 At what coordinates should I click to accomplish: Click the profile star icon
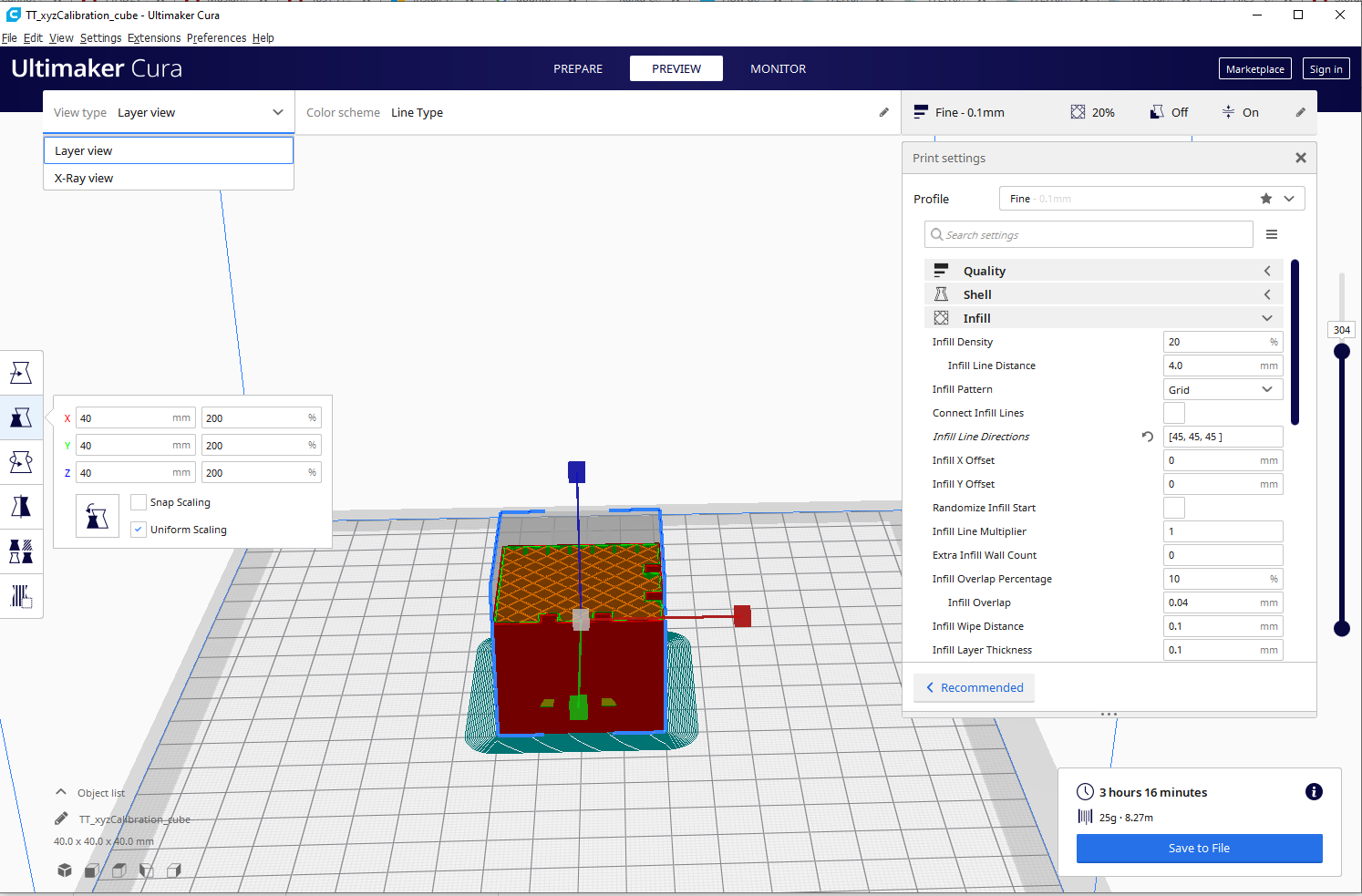pyautogui.click(x=1266, y=199)
